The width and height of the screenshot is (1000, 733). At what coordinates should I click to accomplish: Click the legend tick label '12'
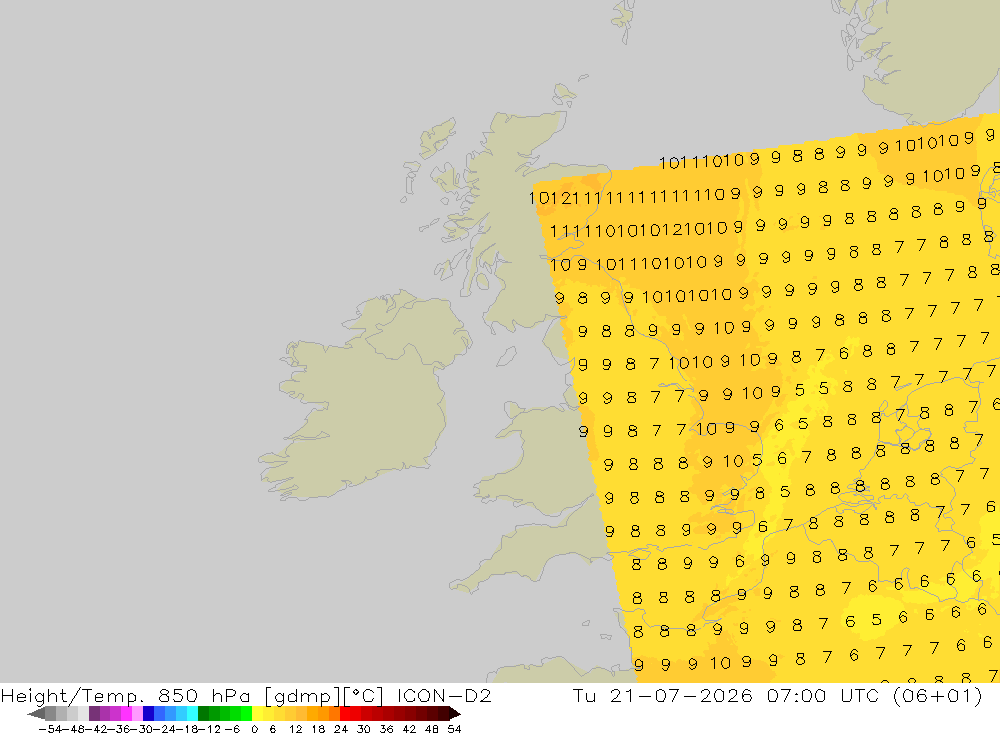pyautogui.click(x=295, y=729)
